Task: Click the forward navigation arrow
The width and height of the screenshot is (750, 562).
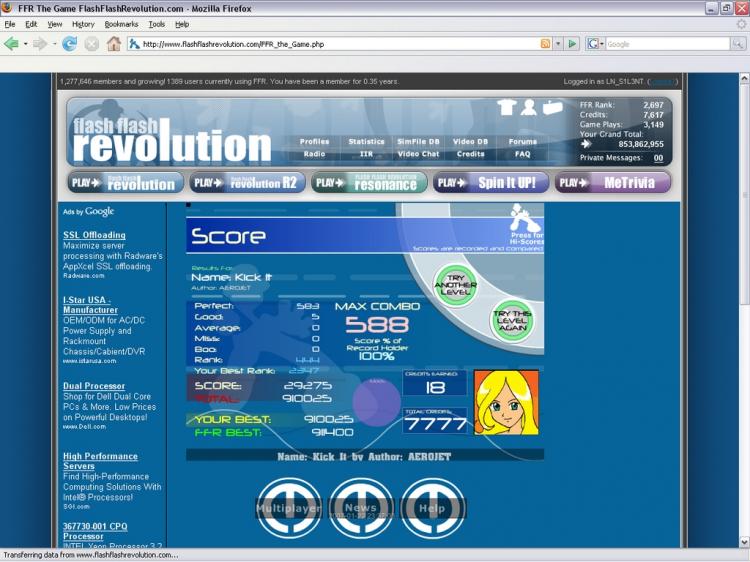Action: [40, 44]
